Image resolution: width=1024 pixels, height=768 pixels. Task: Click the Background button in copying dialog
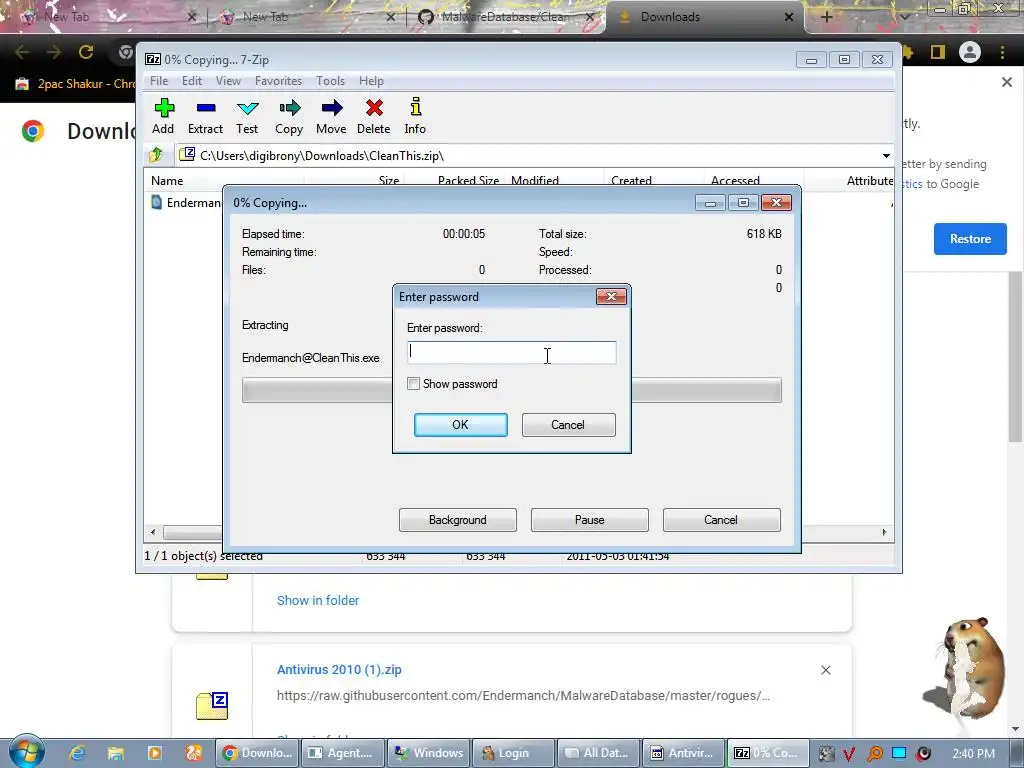[x=458, y=520]
